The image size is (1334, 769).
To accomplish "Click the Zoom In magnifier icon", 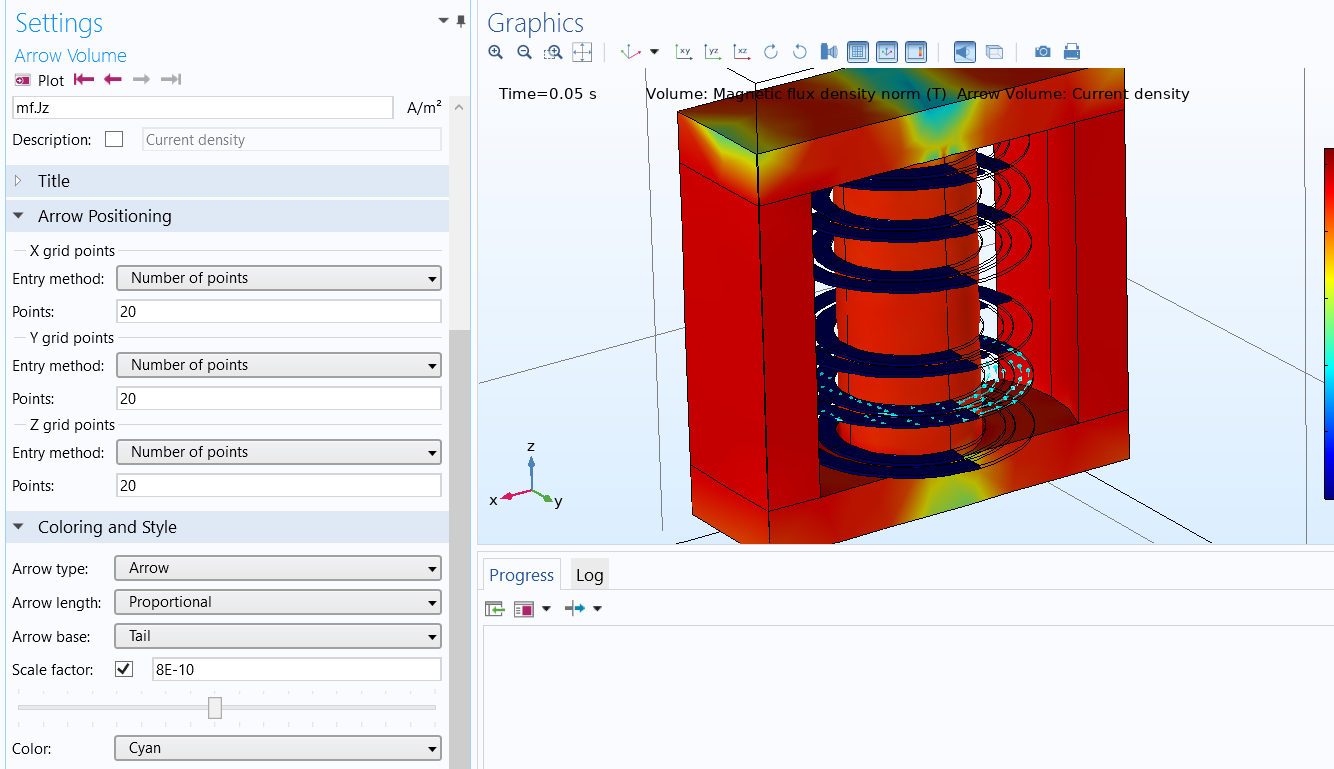I will point(496,52).
